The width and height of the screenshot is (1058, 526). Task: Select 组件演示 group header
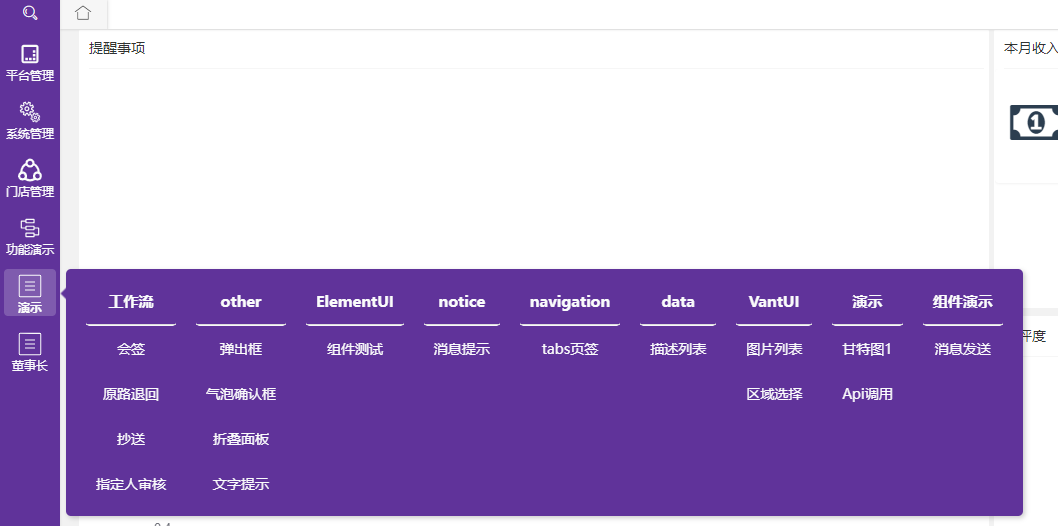[963, 302]
